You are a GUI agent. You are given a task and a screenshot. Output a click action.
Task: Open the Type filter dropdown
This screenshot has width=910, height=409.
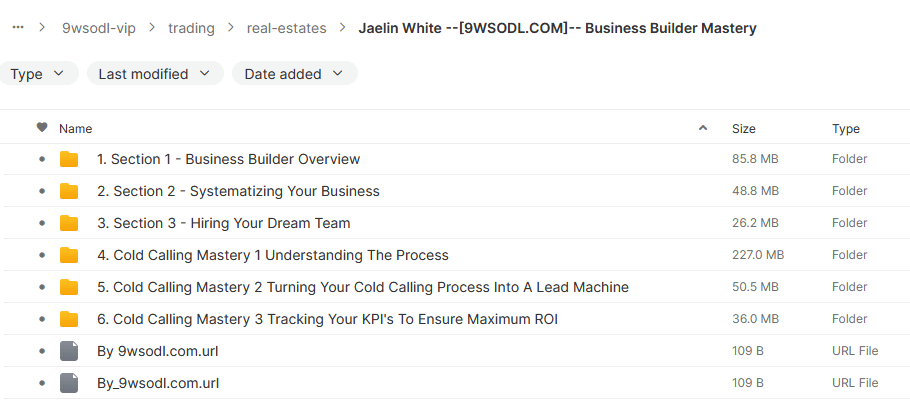(38, 73)
